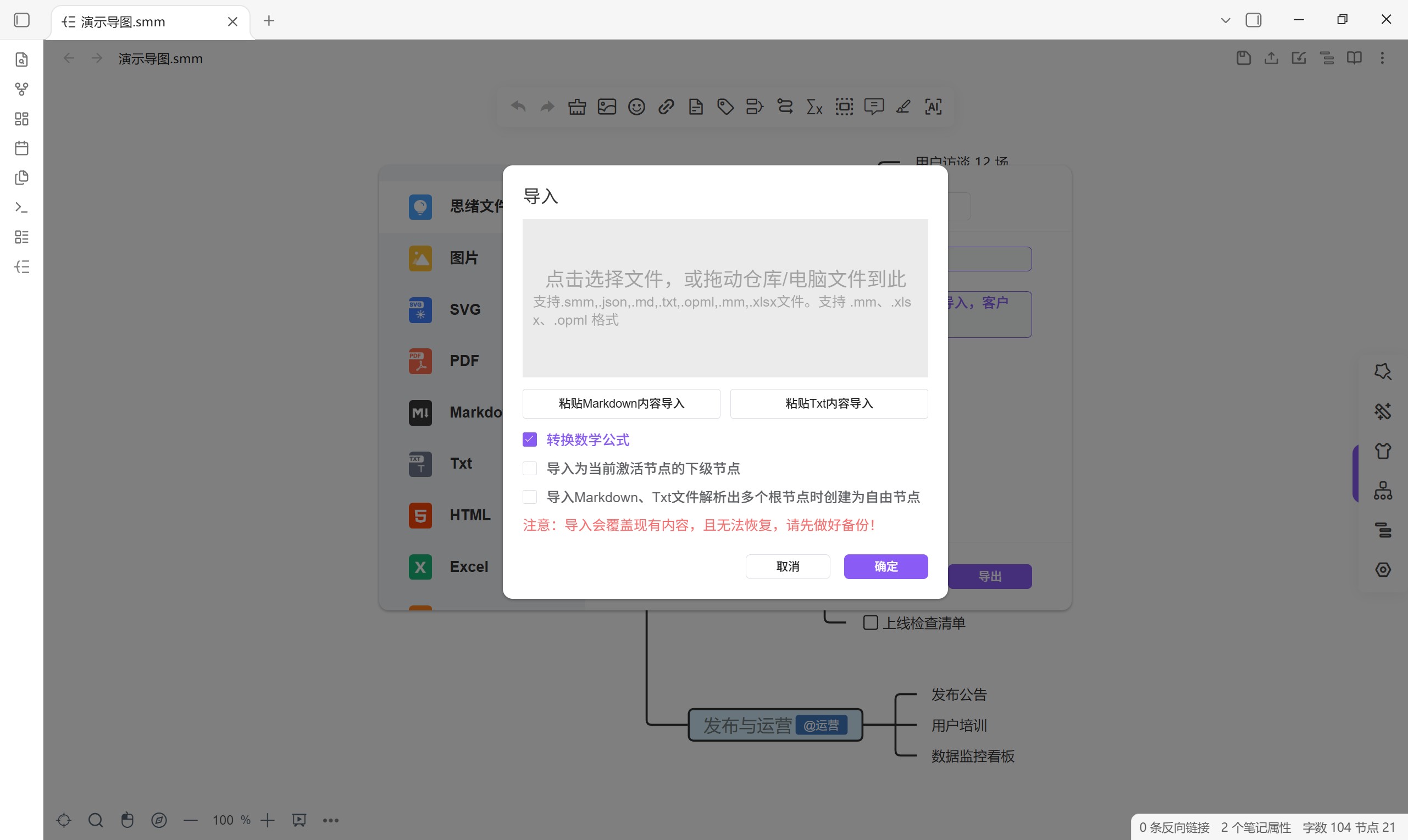Click the presentation mode icon at bottom
Image resolution: width=1408 pixels, height=840 pixels.
pos(299,820)
